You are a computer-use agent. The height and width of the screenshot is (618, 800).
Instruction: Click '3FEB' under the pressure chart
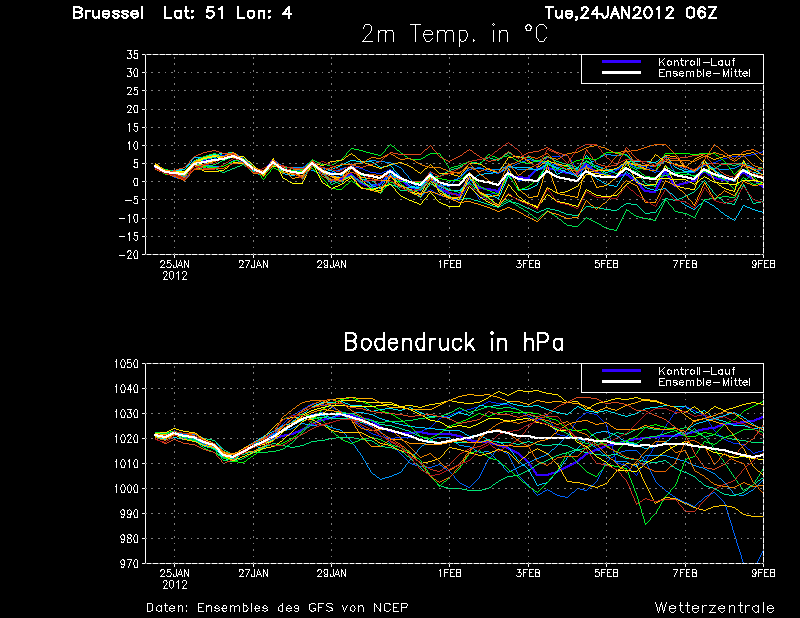click(528, 574)
